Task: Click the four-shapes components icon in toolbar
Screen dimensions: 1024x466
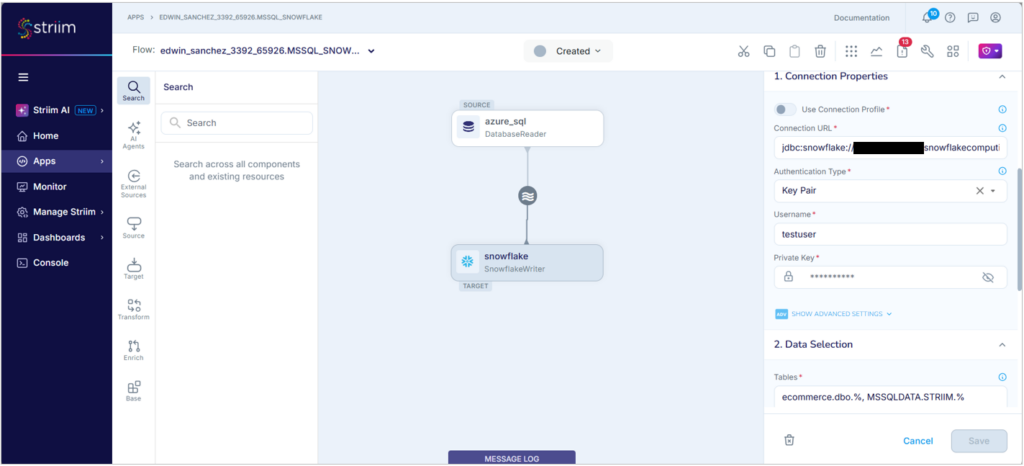Action: (953, 52)
